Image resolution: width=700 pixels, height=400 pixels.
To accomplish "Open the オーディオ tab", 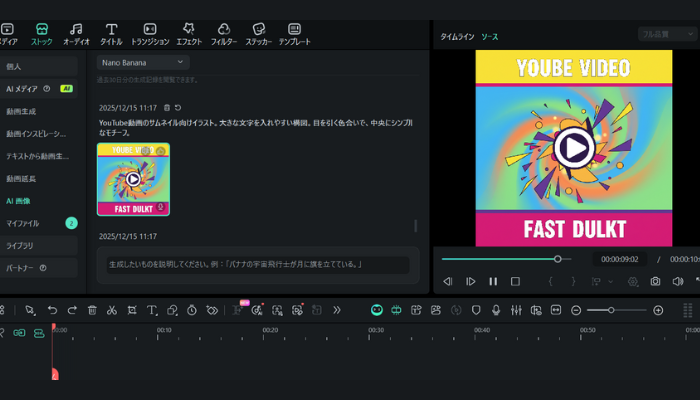I will pos(76,34).
